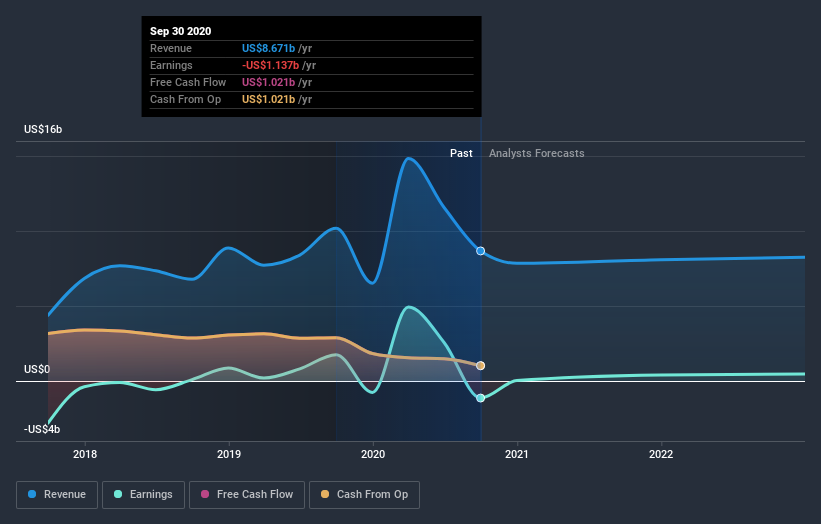
Task: Click the 'Revenue' row label in tooltip
Action: [171, 48]
